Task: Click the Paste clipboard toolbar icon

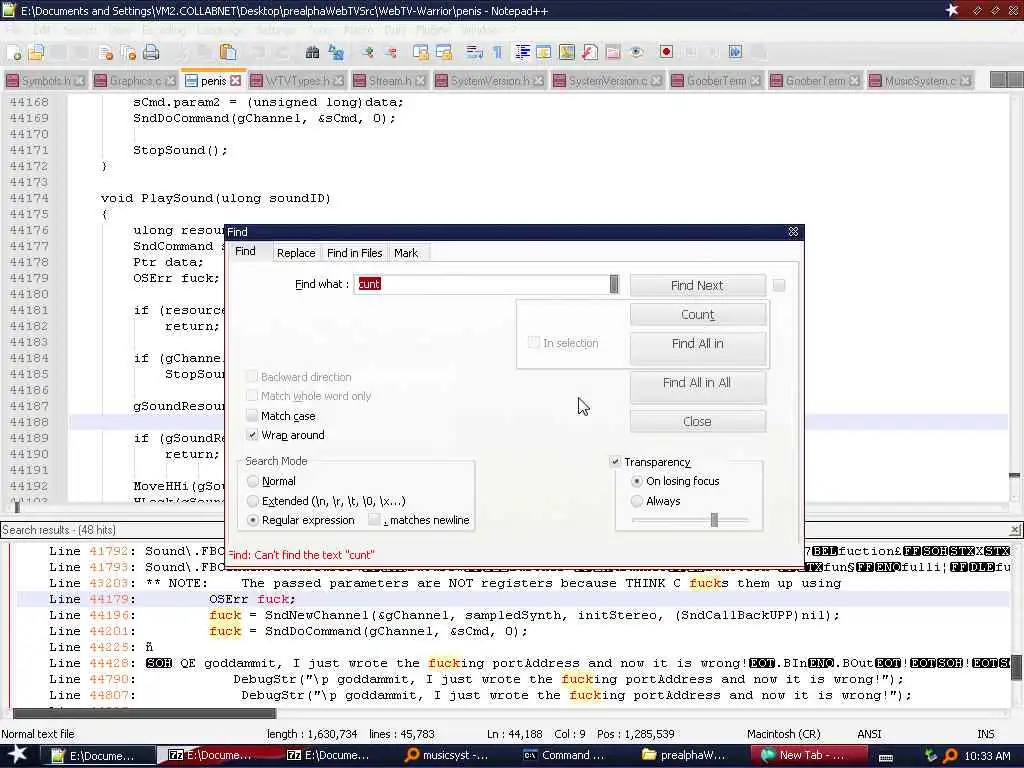Action: [x=228, y=53]
